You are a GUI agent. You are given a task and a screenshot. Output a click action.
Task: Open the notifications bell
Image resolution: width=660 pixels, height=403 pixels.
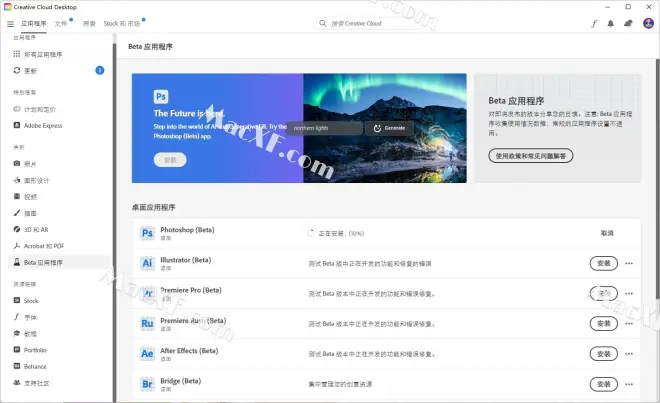610,22
